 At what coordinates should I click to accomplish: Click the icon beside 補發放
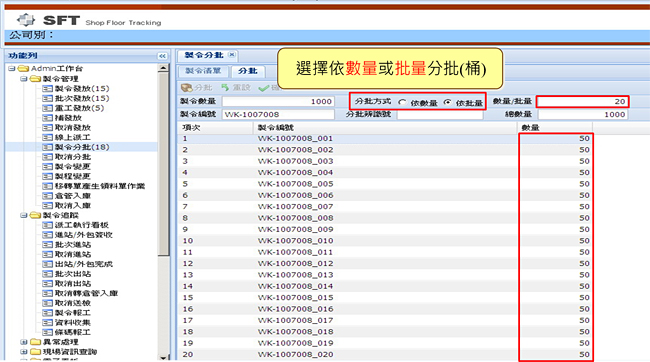click(x=48, y=118)
